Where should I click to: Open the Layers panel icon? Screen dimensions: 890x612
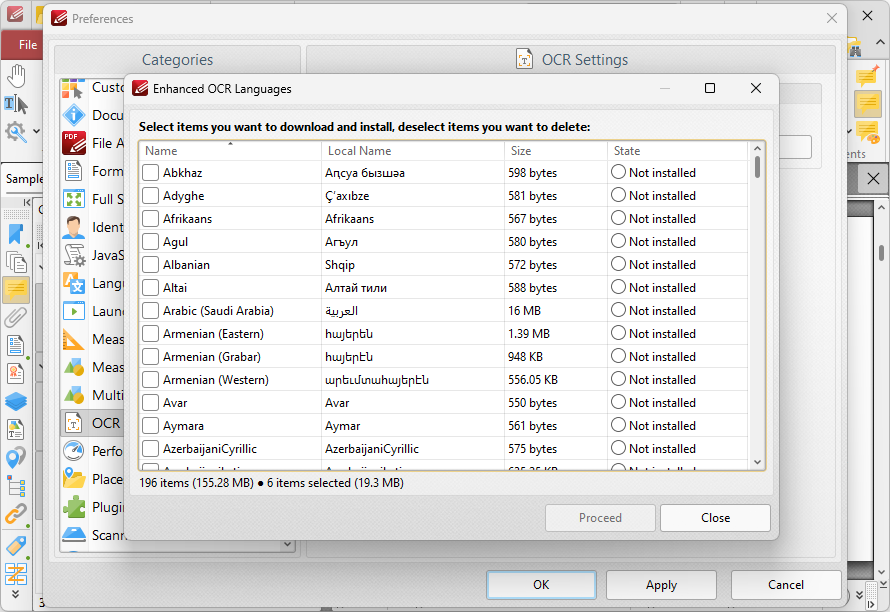[x=16, y=402]
